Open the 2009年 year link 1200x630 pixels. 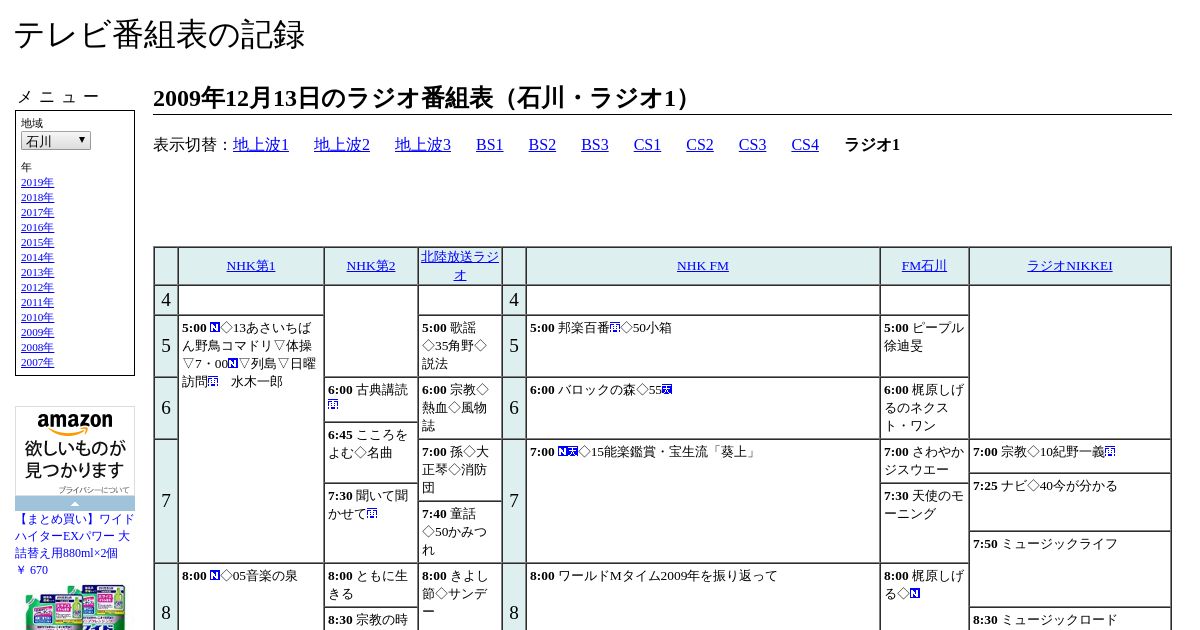[x=37, y=332]
